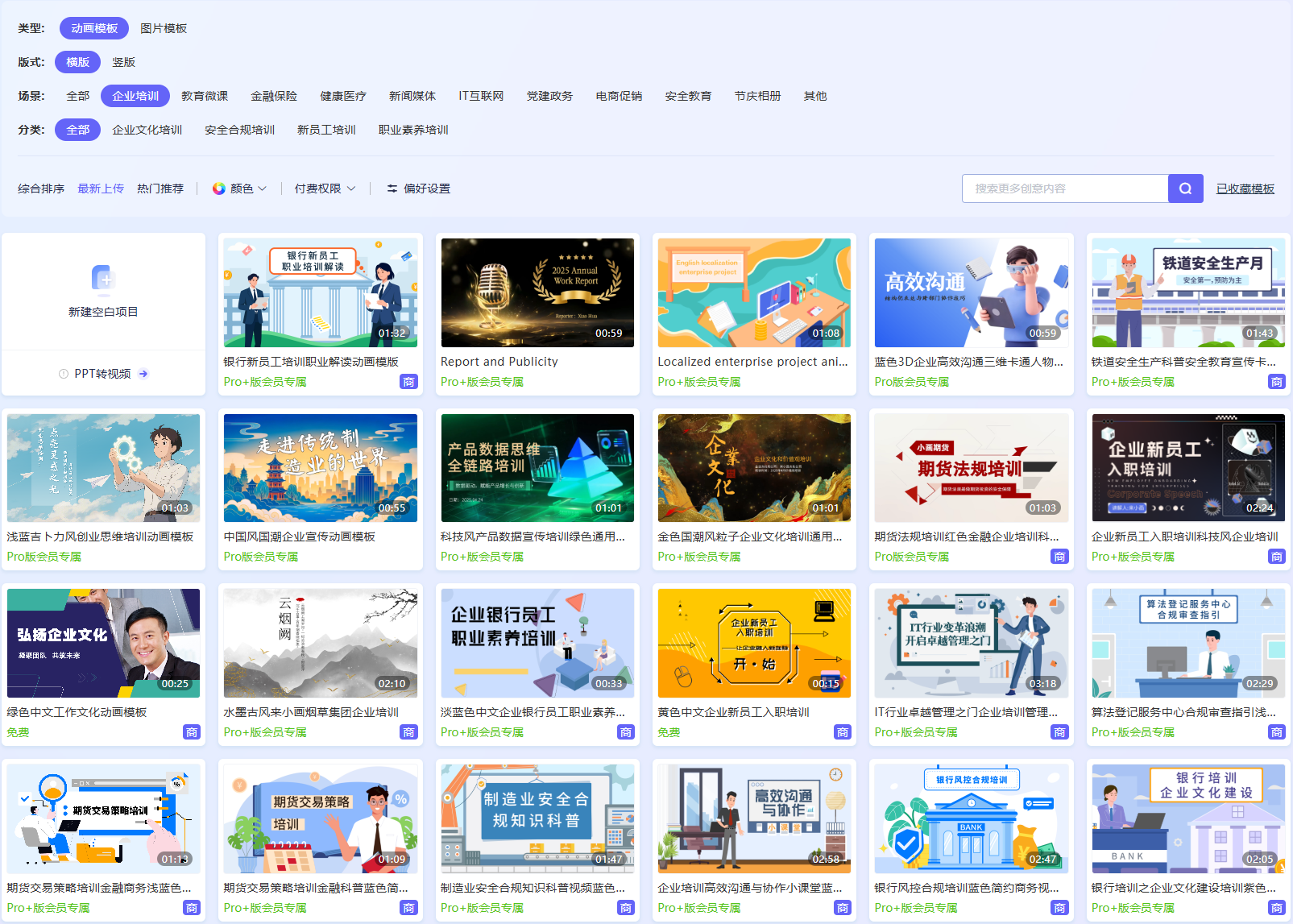Image resolution: width=1293 pixels, height=924 pixels.
Task: Select the 金融保险 scene filter
Action: point(274,95)
